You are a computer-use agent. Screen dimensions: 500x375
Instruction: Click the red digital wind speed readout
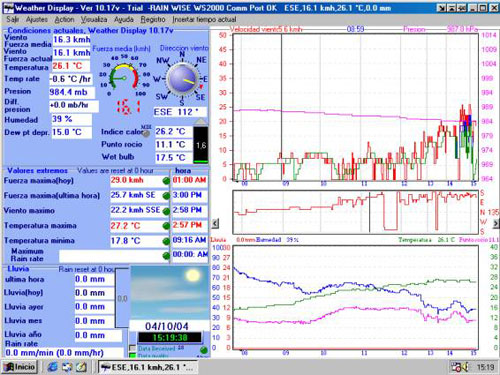pos(128,107)
